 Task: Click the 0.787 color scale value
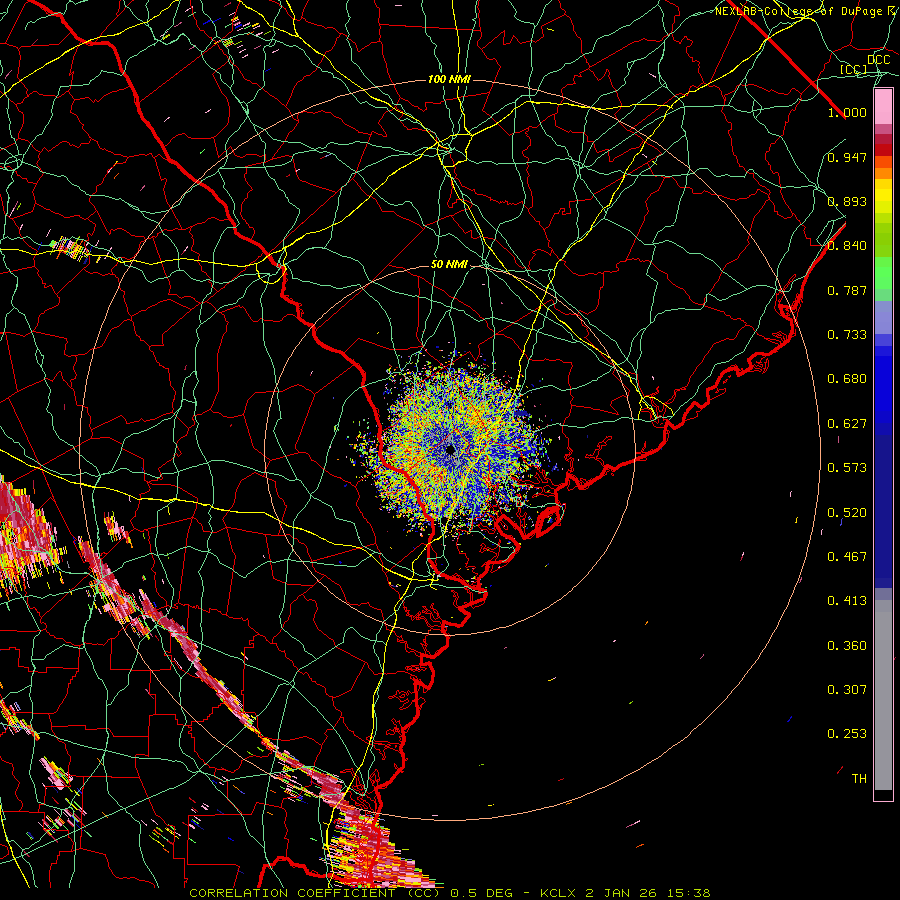[847, 290]
